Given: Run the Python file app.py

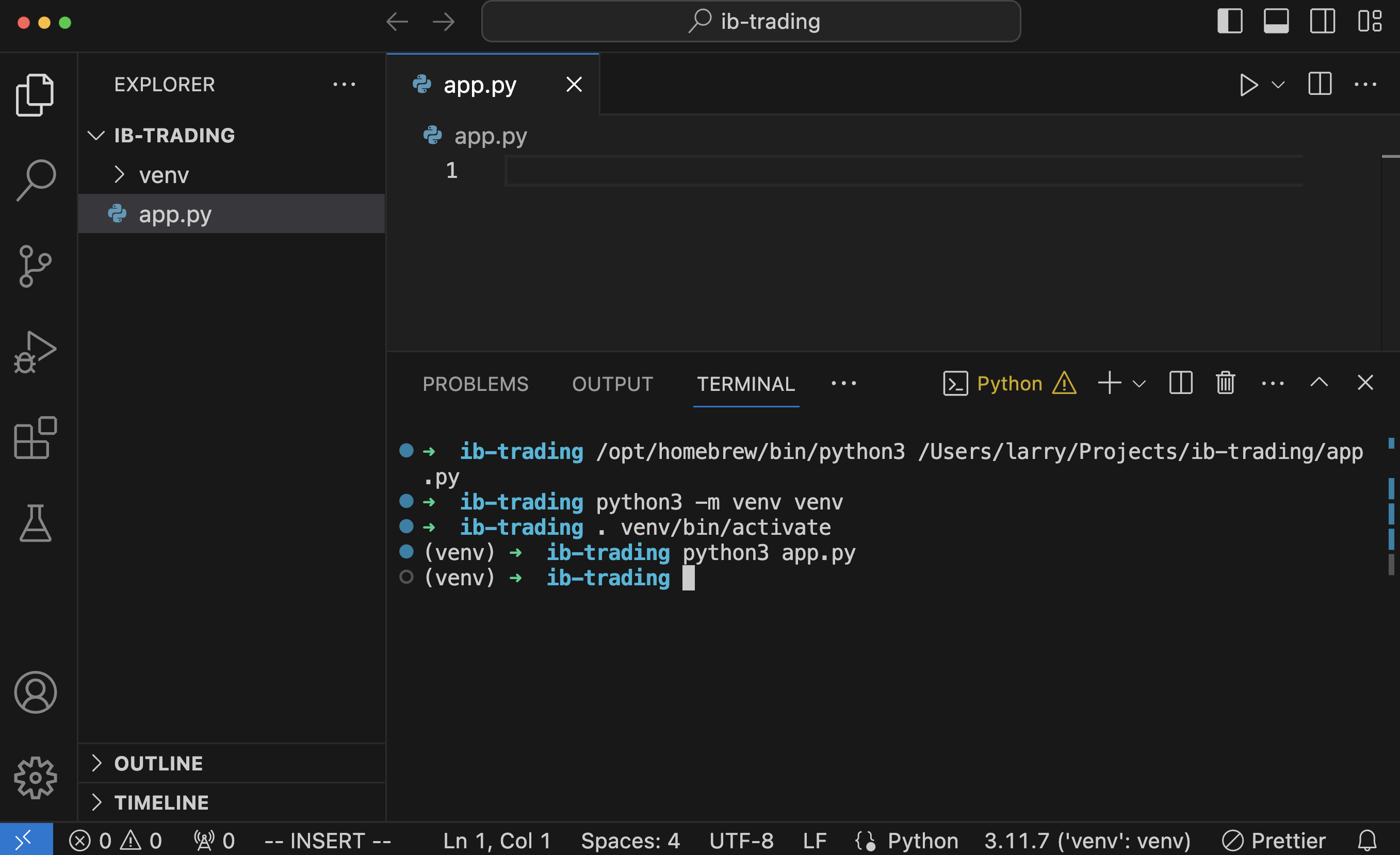Looking at the screenshot, I should pyautogui.click(x=1248, y=85).
